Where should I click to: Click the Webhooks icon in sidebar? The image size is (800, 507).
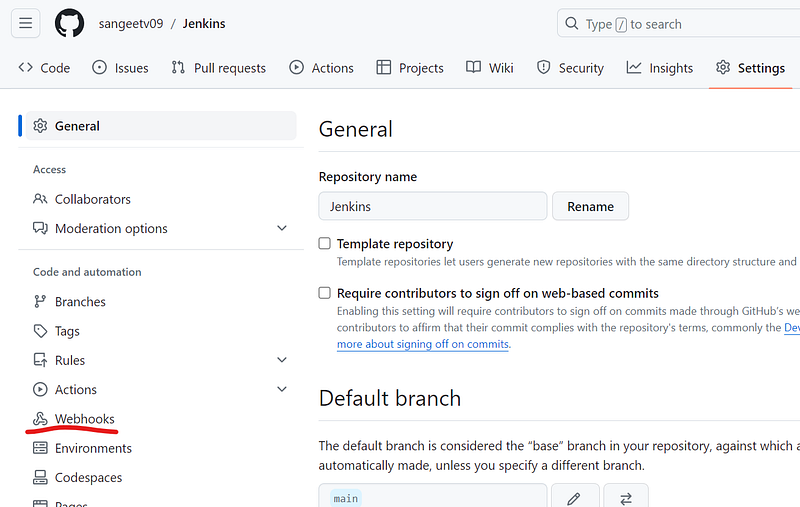click(40, 419)
